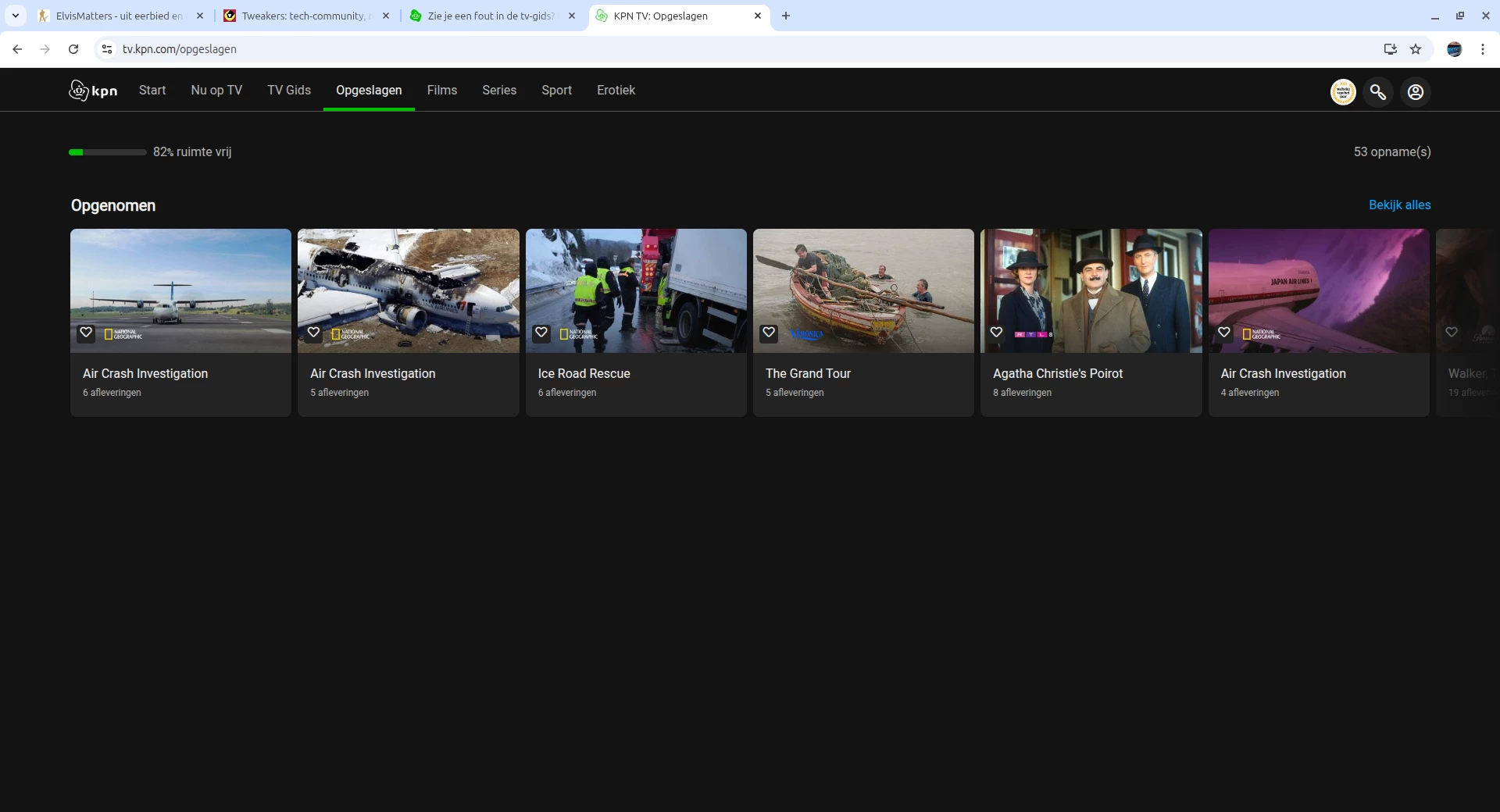The width and height of the screenshot is (1500, 812).
Task: Open the Erotiek section
Action: (x=616, y=91)
